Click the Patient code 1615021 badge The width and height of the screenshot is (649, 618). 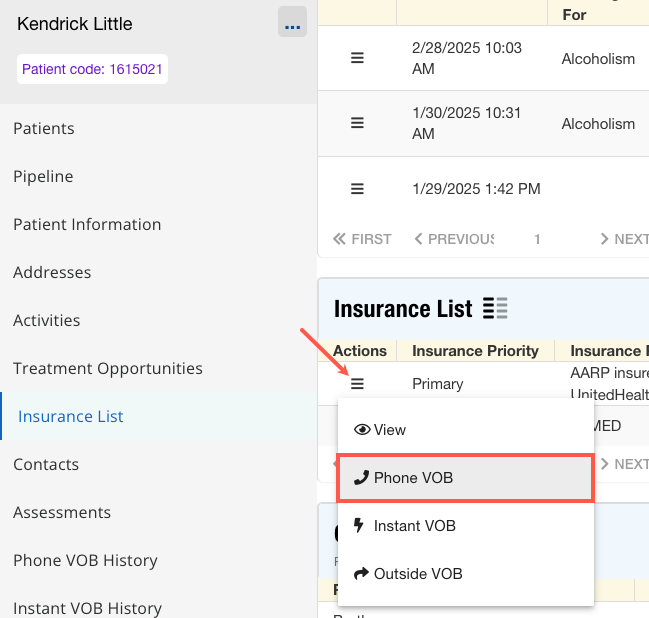tap(92, 69)
